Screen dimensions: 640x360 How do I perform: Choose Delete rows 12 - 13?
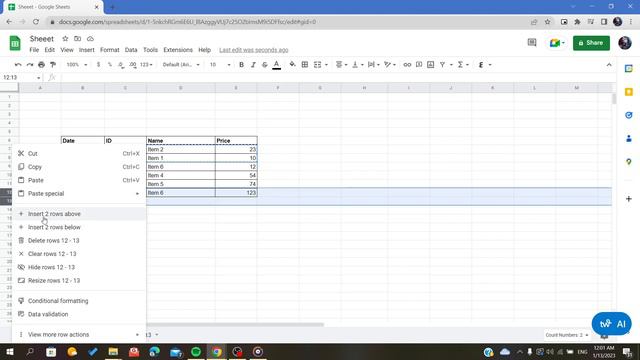pos(79,240)
